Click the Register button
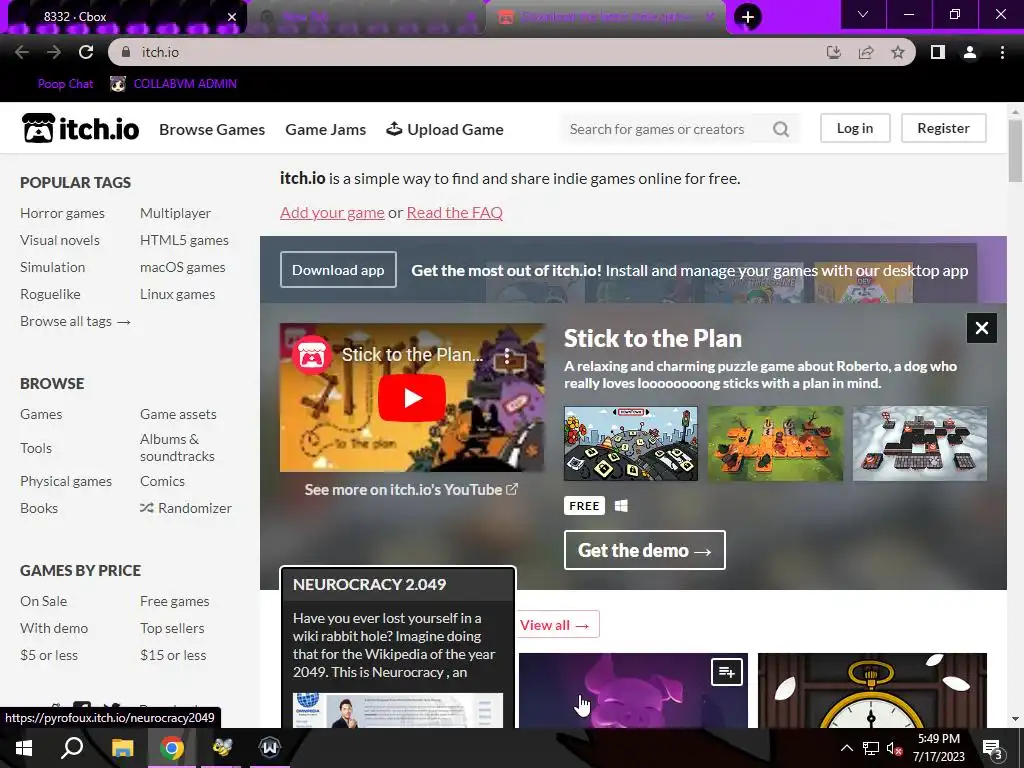This screenshot has width=1024, height=768. pos(944,128)
